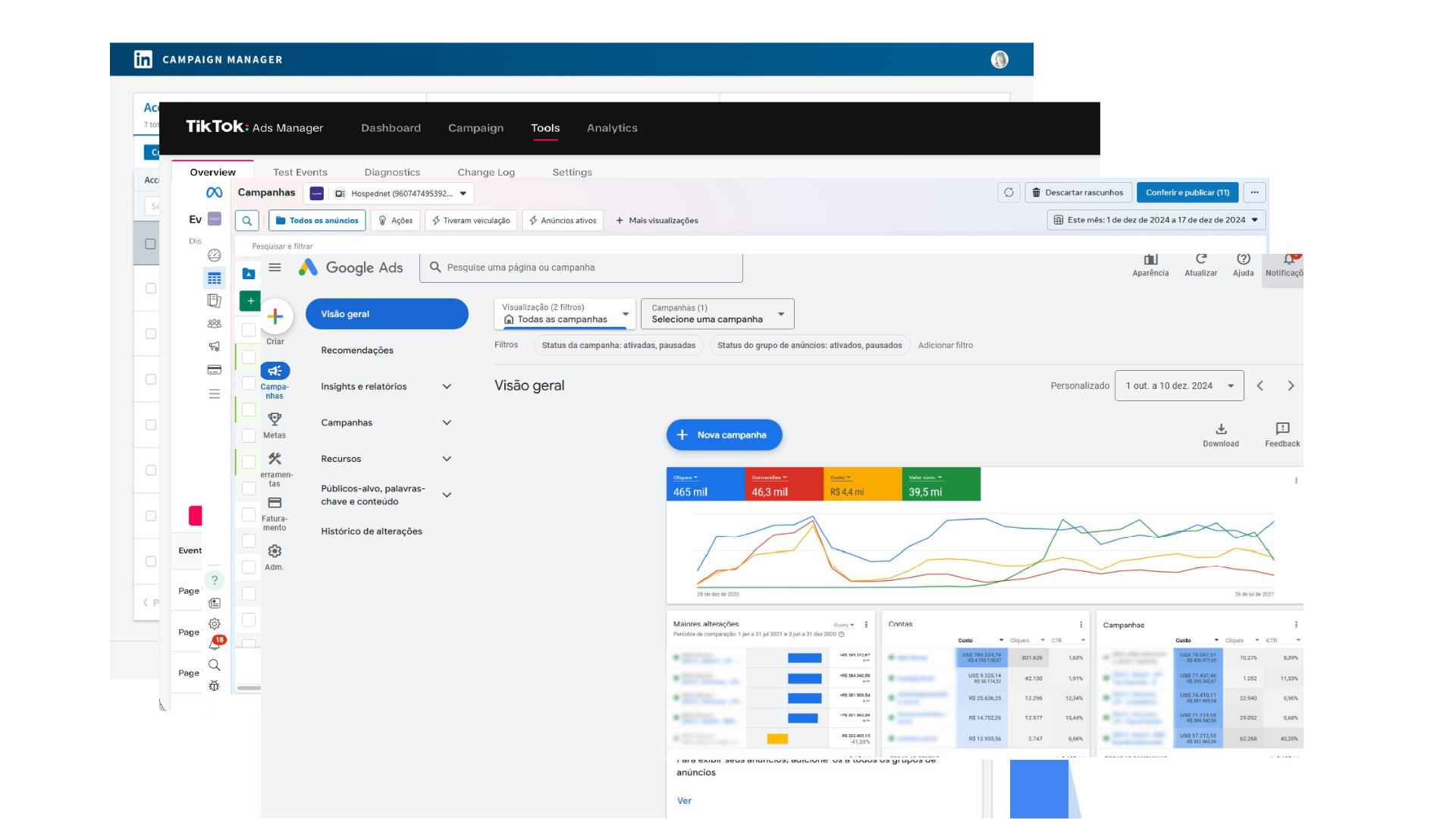Click the Meta audiences people icon
1456x819 pixels.
pos(215,324)
